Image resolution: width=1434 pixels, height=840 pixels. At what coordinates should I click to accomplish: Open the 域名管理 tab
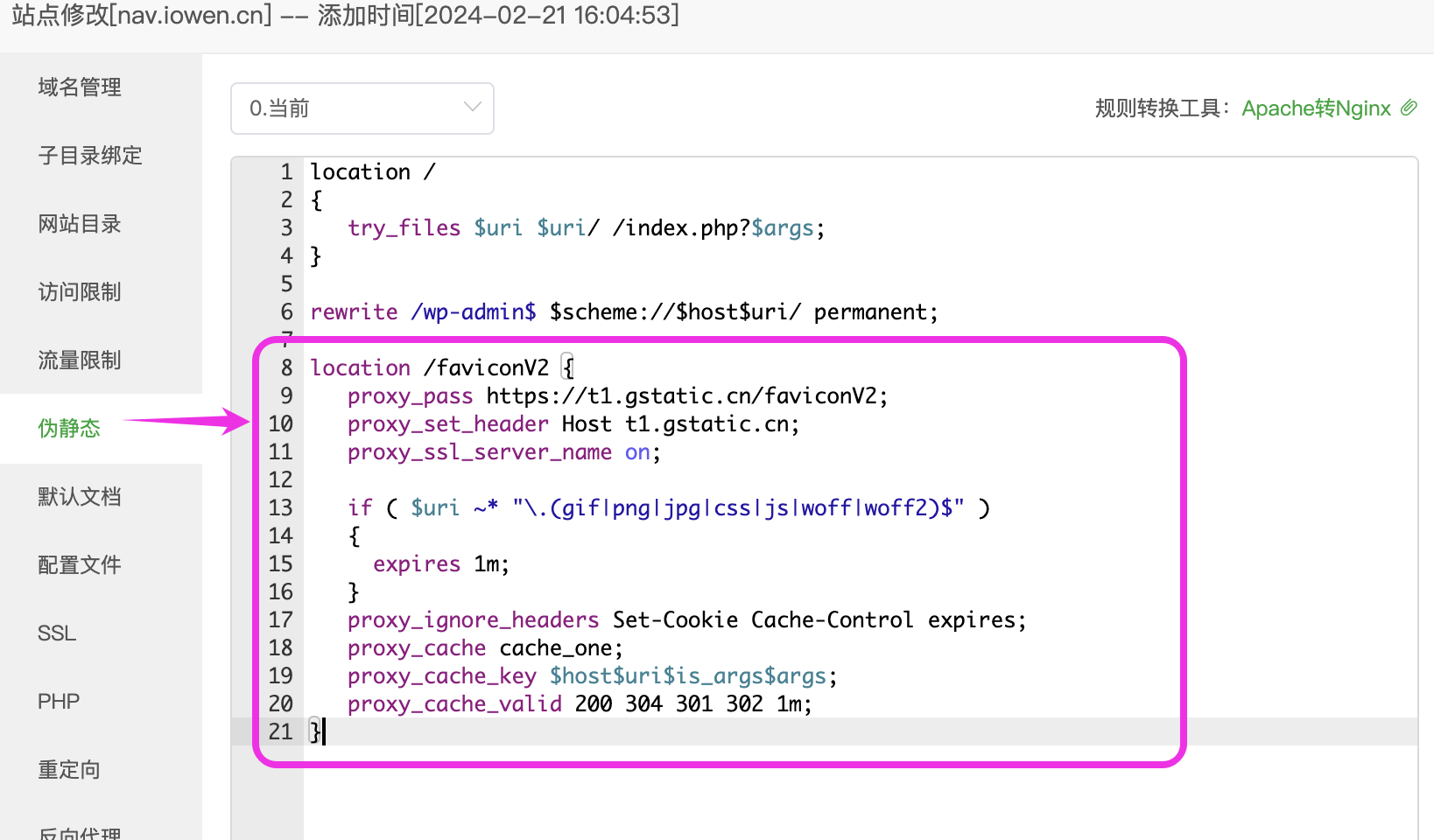[x=80, y=87]
